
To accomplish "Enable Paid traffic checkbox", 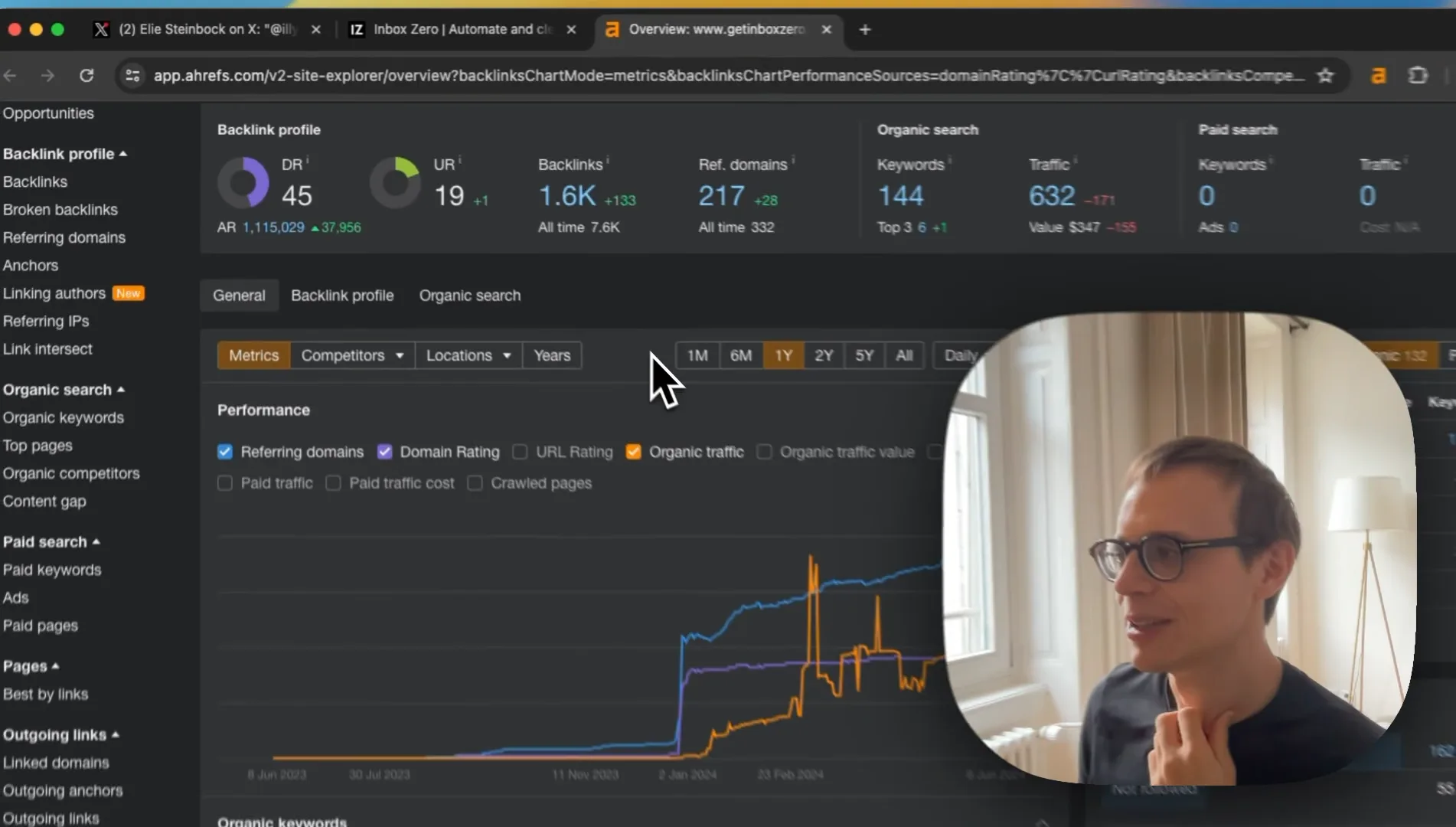I will point(224,483).
